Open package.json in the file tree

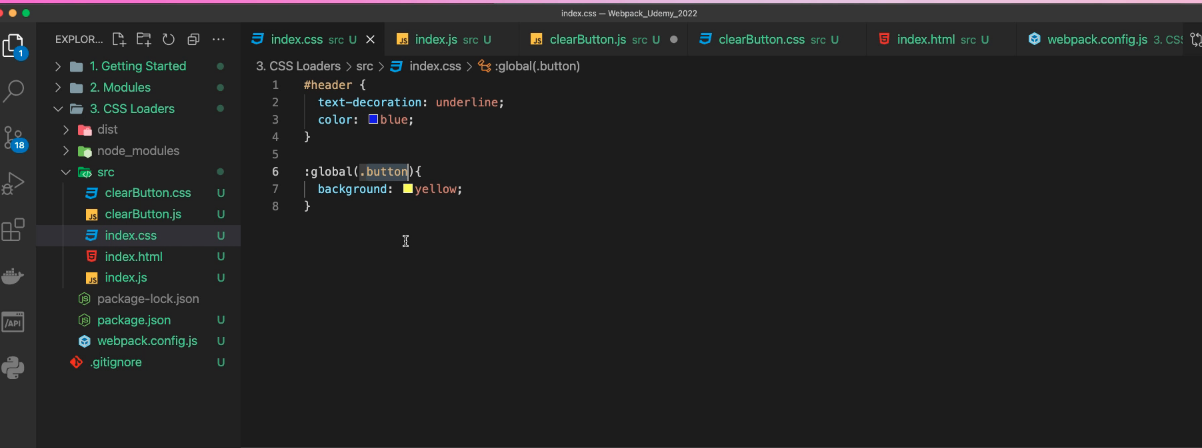[138, 320]
